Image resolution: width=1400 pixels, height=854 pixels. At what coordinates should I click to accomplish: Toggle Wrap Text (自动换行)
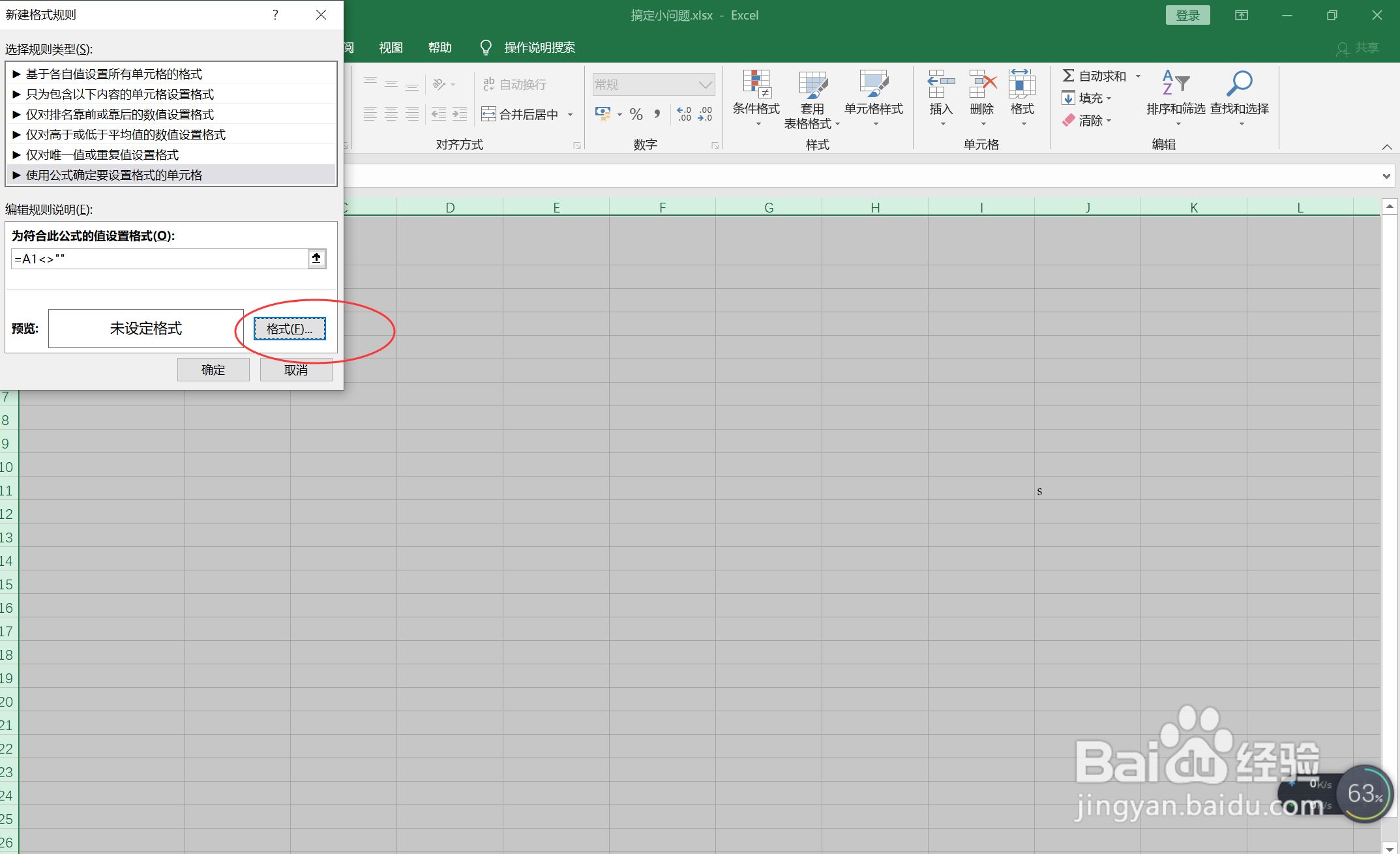coord(514,84)
